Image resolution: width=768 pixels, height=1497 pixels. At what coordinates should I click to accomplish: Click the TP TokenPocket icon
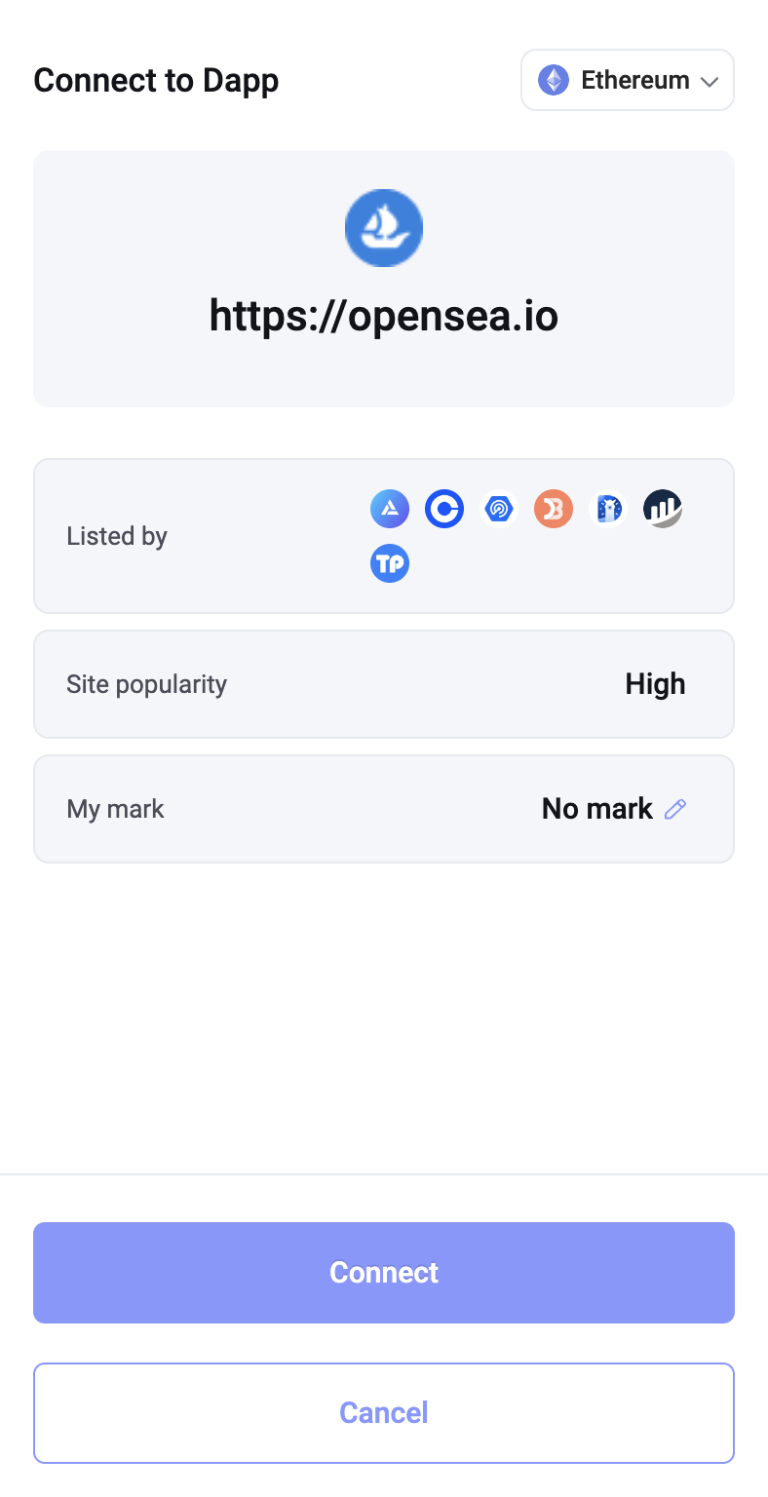click(390, 563)
